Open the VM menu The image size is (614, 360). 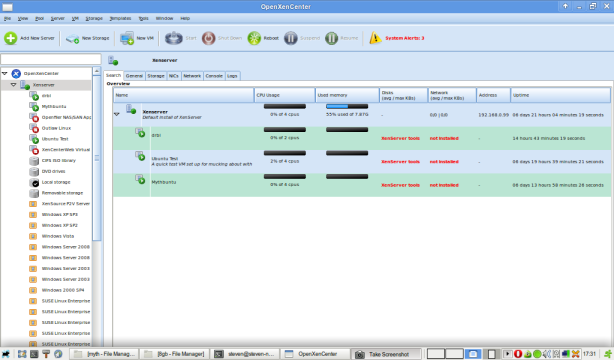pyautogui.click(x=75, y=18)
